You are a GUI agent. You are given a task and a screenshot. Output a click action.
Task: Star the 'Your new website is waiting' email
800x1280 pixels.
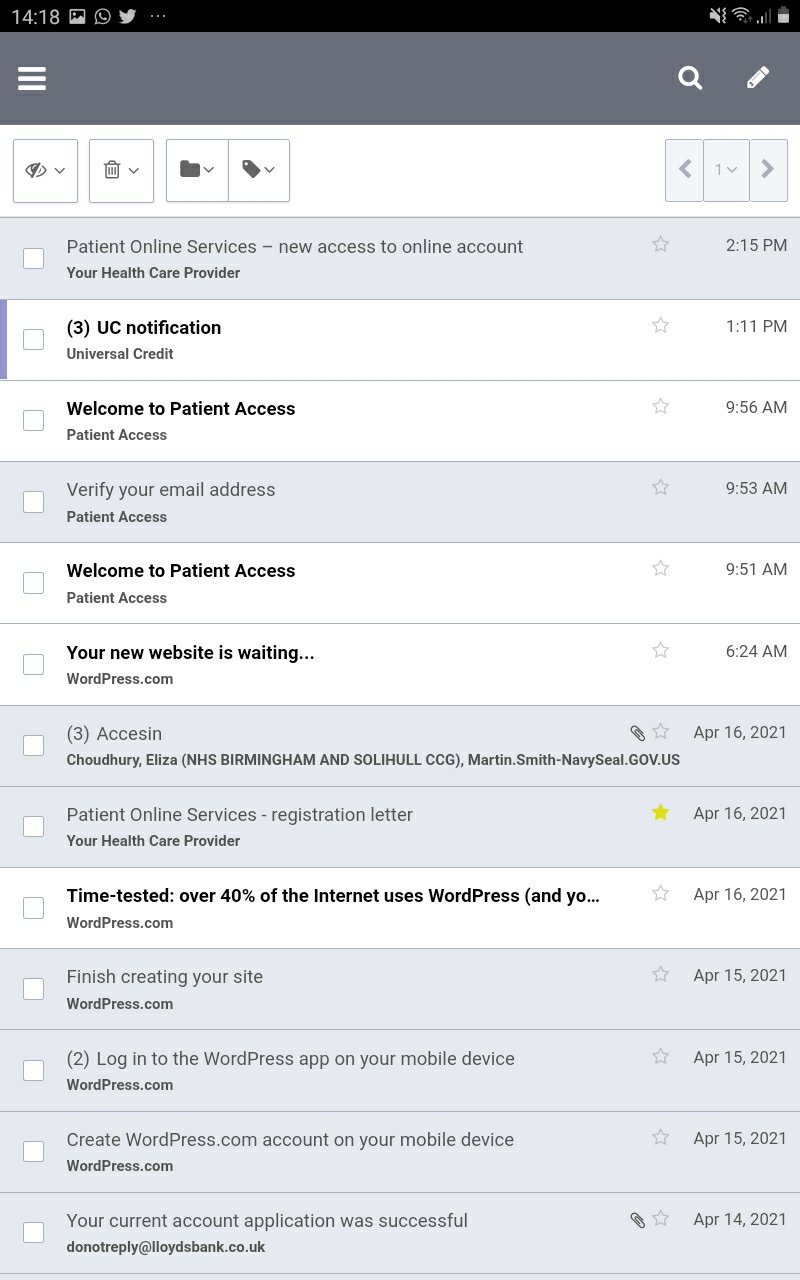tap(660, 650)
